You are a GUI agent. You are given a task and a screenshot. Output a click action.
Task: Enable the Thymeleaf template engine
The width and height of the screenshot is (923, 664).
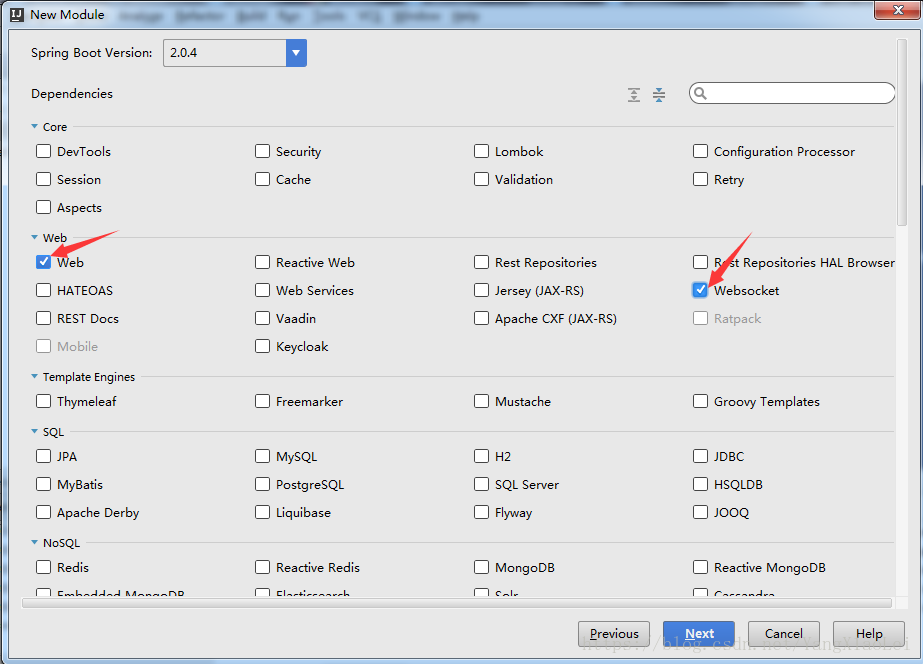click(44, 401)
